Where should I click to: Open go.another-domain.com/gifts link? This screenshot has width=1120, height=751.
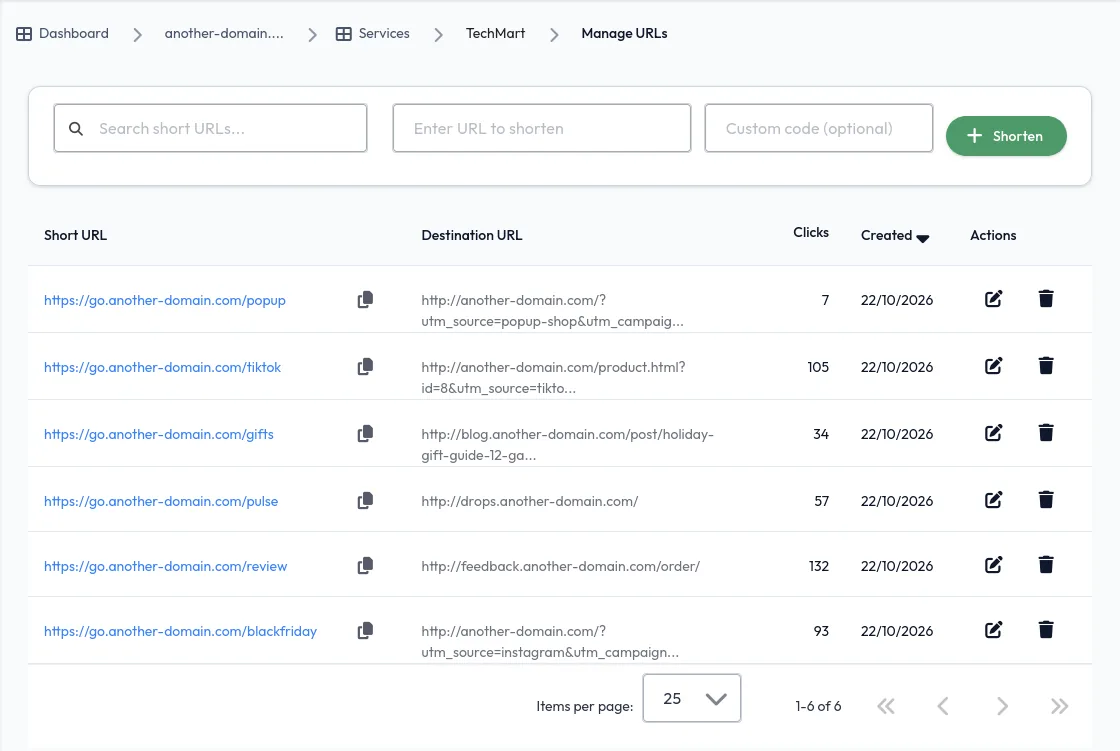click(159, 434)
